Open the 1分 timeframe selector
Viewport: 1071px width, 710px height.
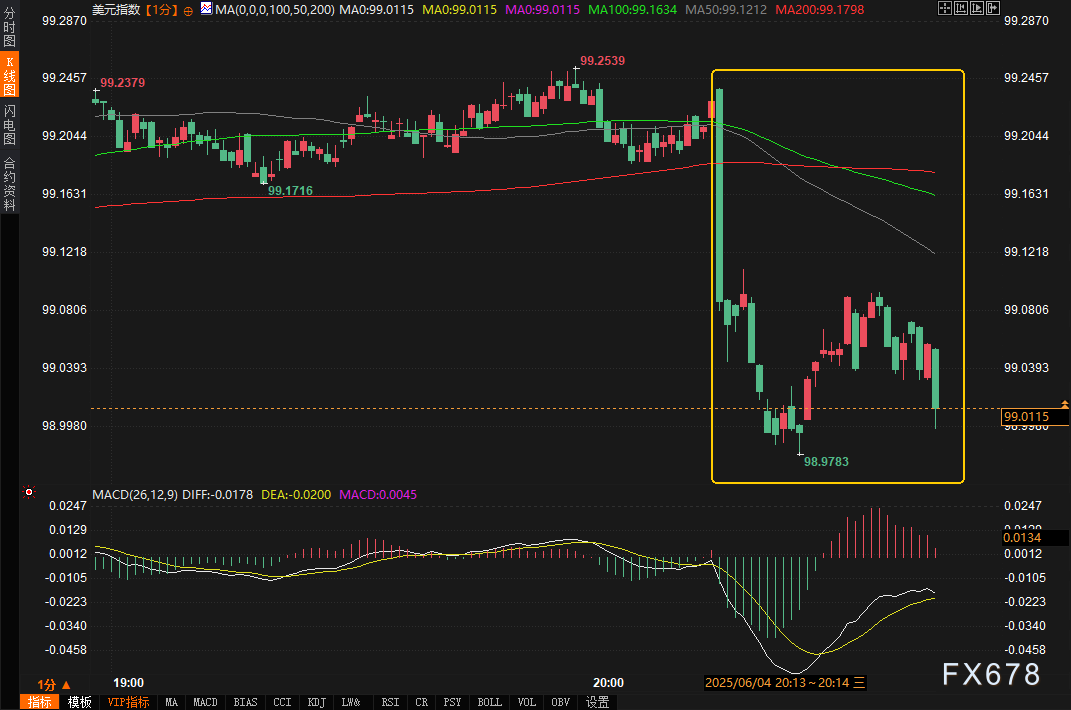click(54, 684)
